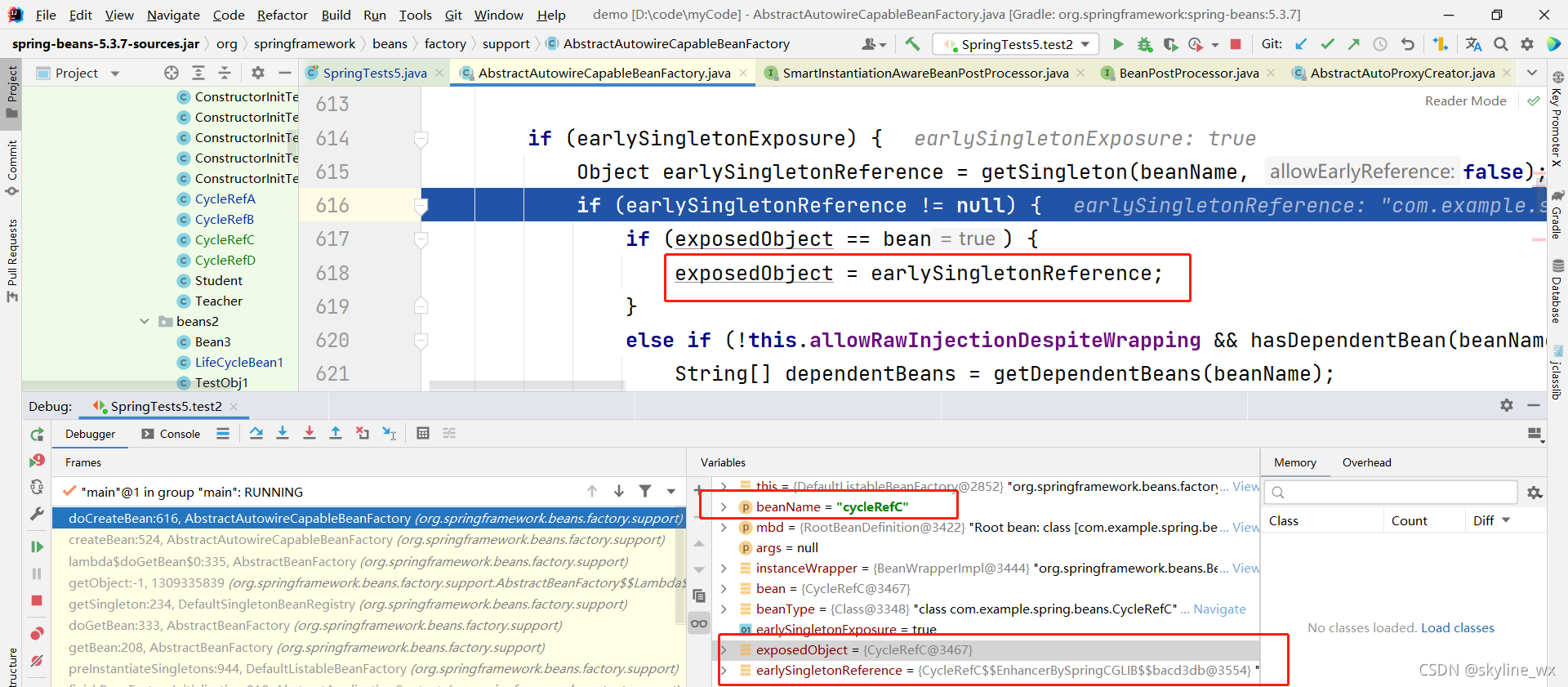Open Search Everywhere magnifier icon

1500,44
